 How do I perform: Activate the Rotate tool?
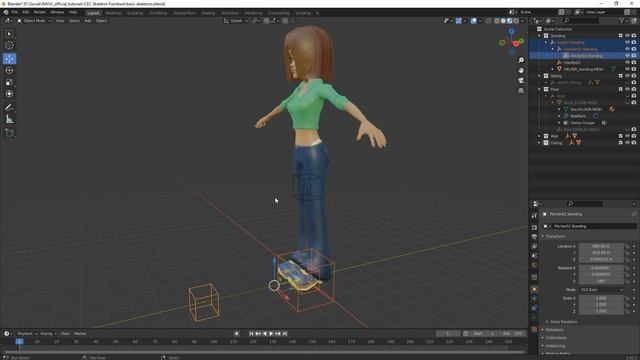coord(9,70)
